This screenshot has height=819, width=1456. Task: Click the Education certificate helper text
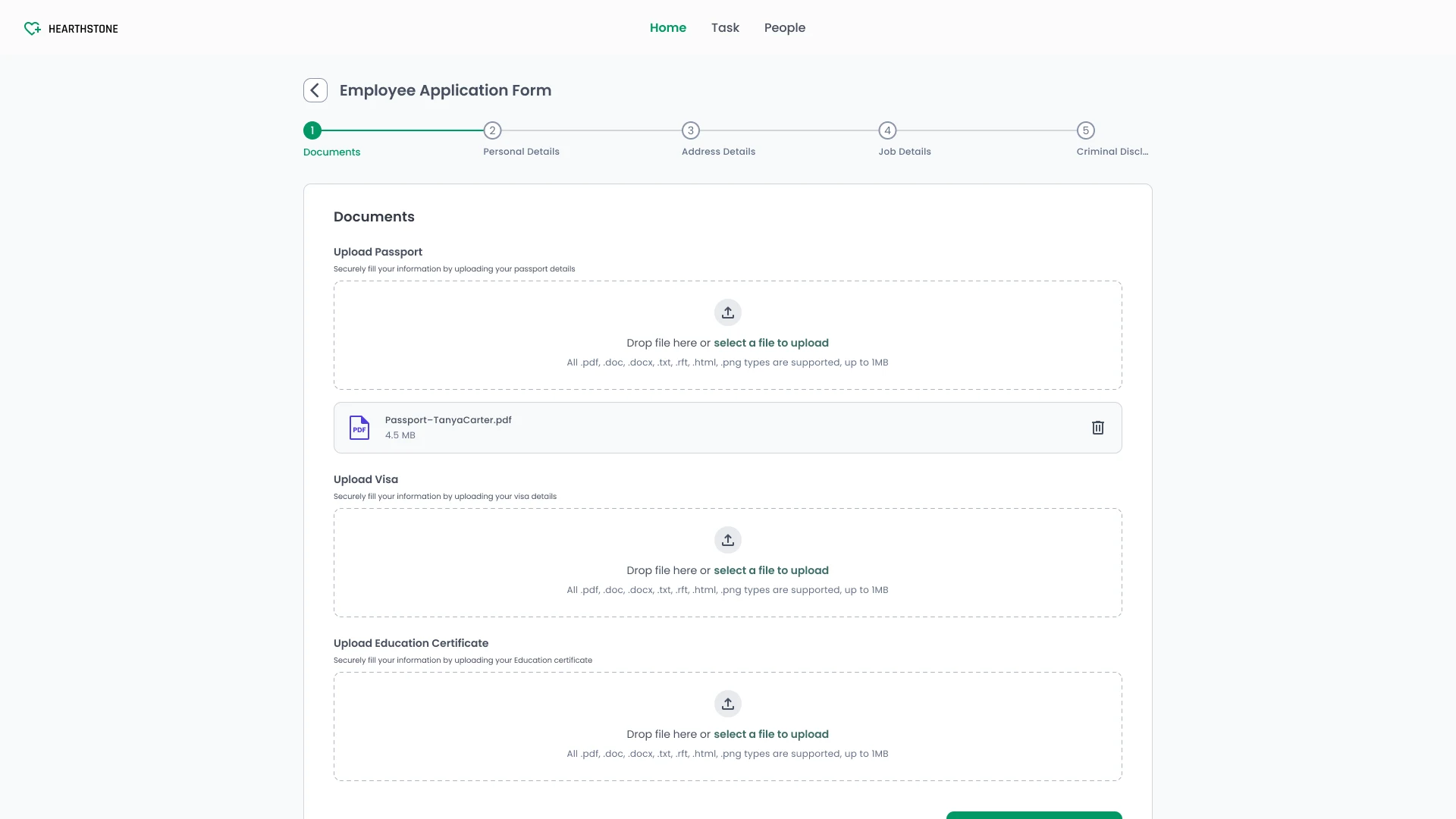(x=463, y=661)
